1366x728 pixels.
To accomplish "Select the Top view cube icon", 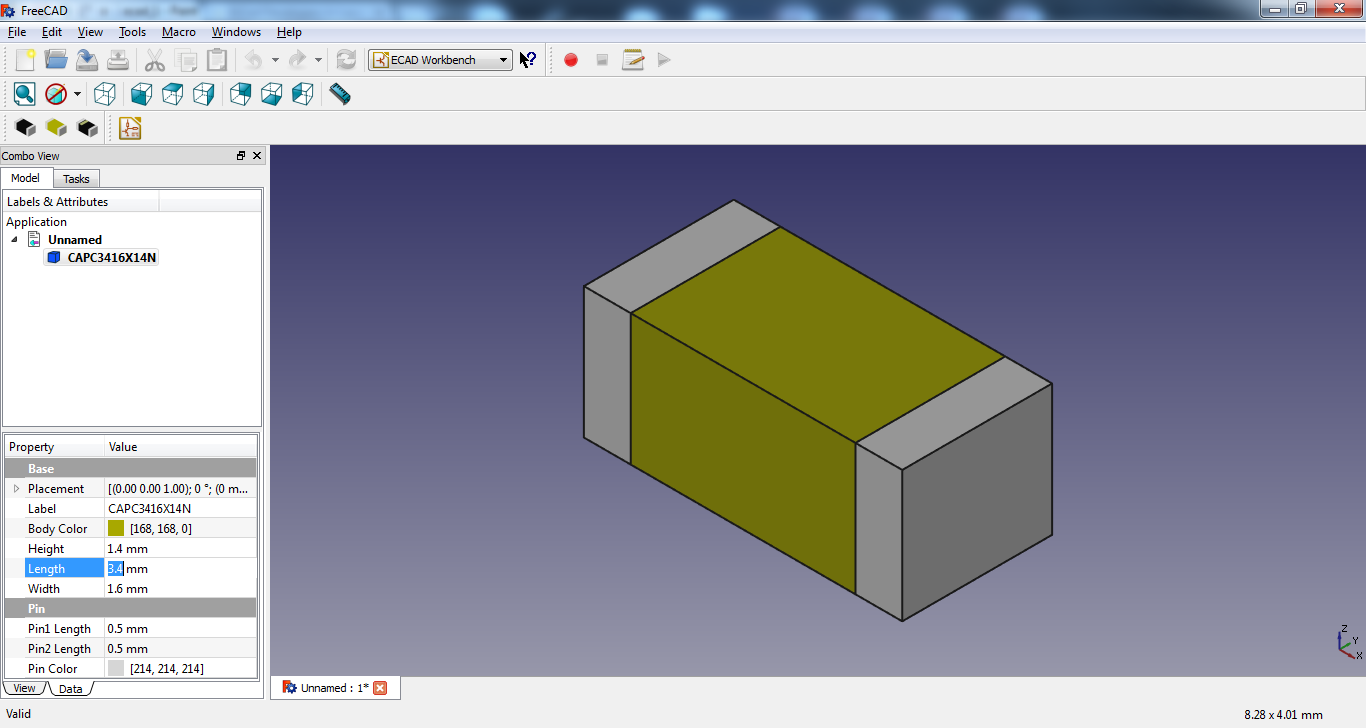I will 173,94.
